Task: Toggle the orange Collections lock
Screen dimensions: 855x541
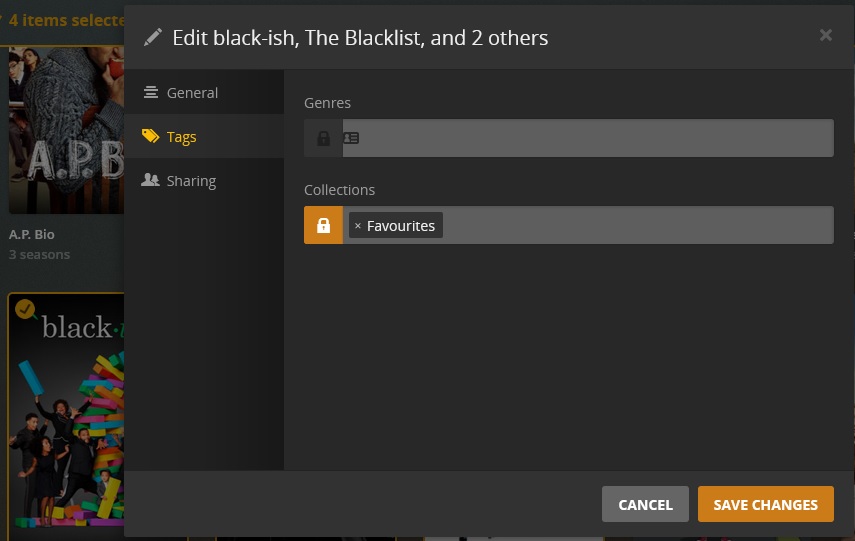Action: [x=323, y=226]
